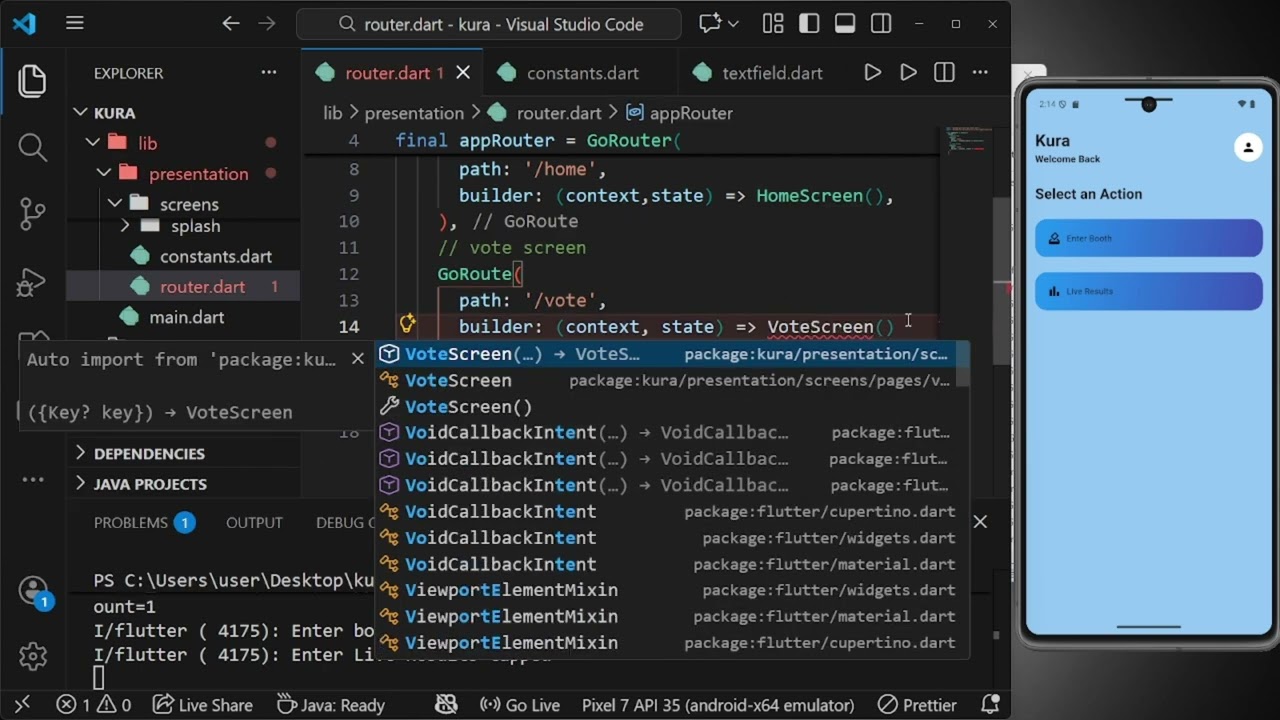Tap Live Results button in emulator
This screenshot has height=720, width=1280.
tap(1148, 291)
